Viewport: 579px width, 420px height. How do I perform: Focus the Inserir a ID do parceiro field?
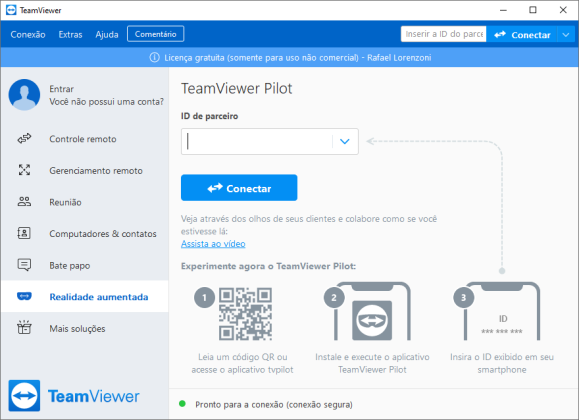point(443,34)
